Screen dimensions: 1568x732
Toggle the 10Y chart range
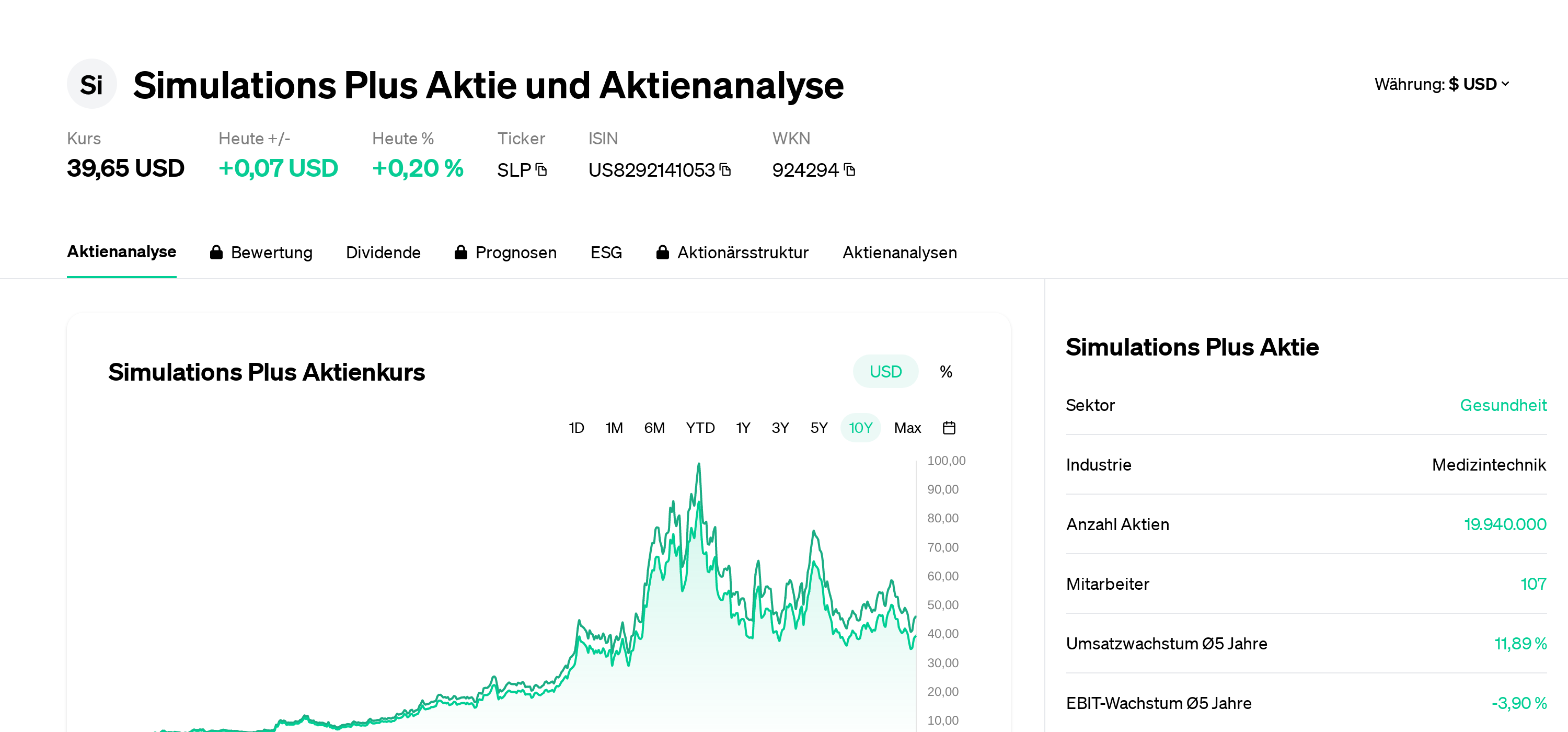[x=860, y=428]
